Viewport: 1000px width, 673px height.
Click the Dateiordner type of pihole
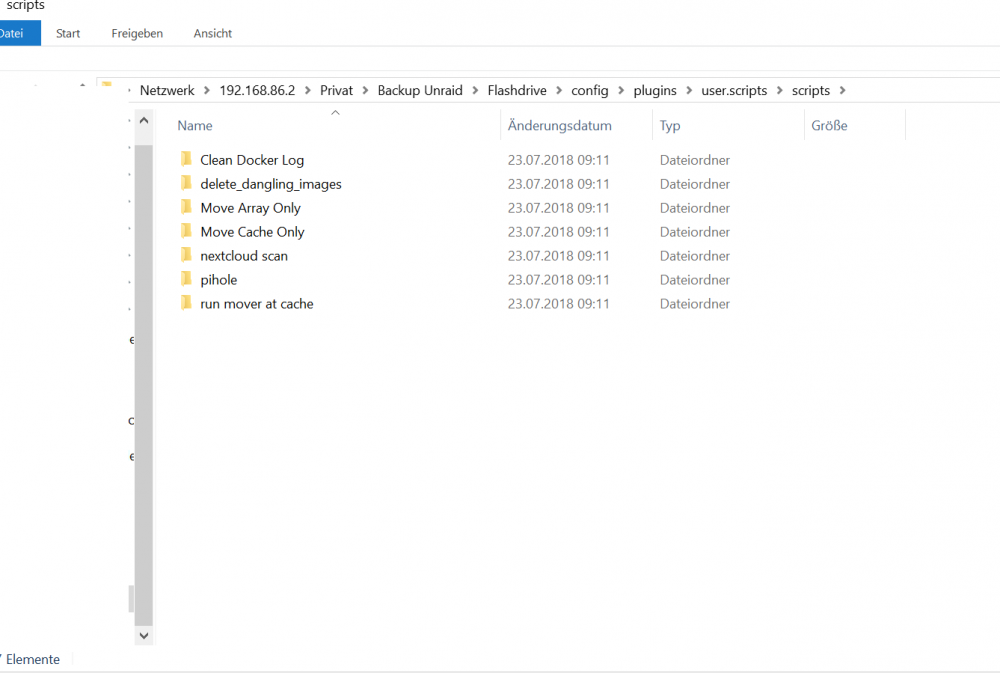(695, 280)
